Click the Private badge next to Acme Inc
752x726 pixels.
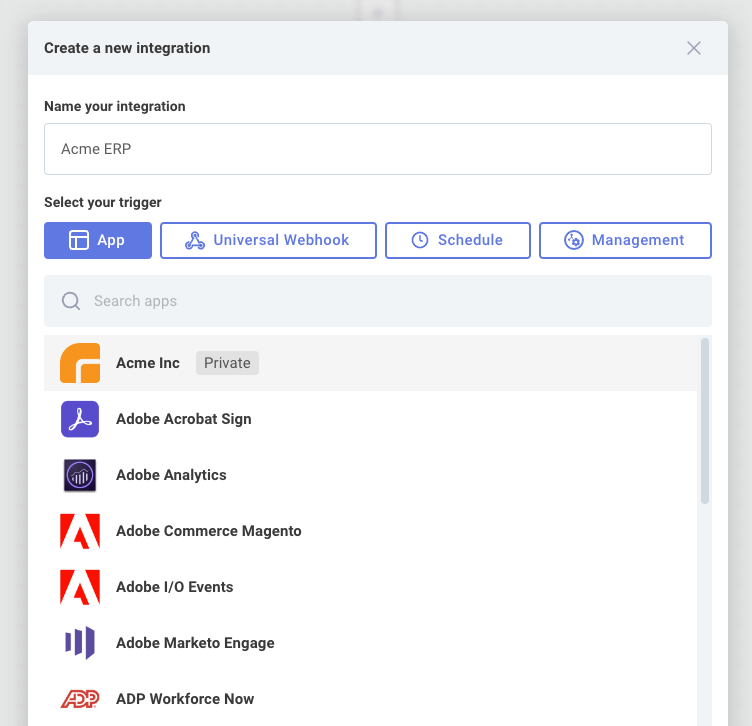(227, 363)
